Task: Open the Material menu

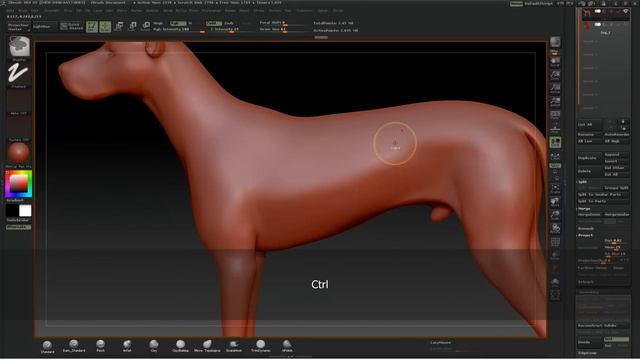Action: [152, 11]
